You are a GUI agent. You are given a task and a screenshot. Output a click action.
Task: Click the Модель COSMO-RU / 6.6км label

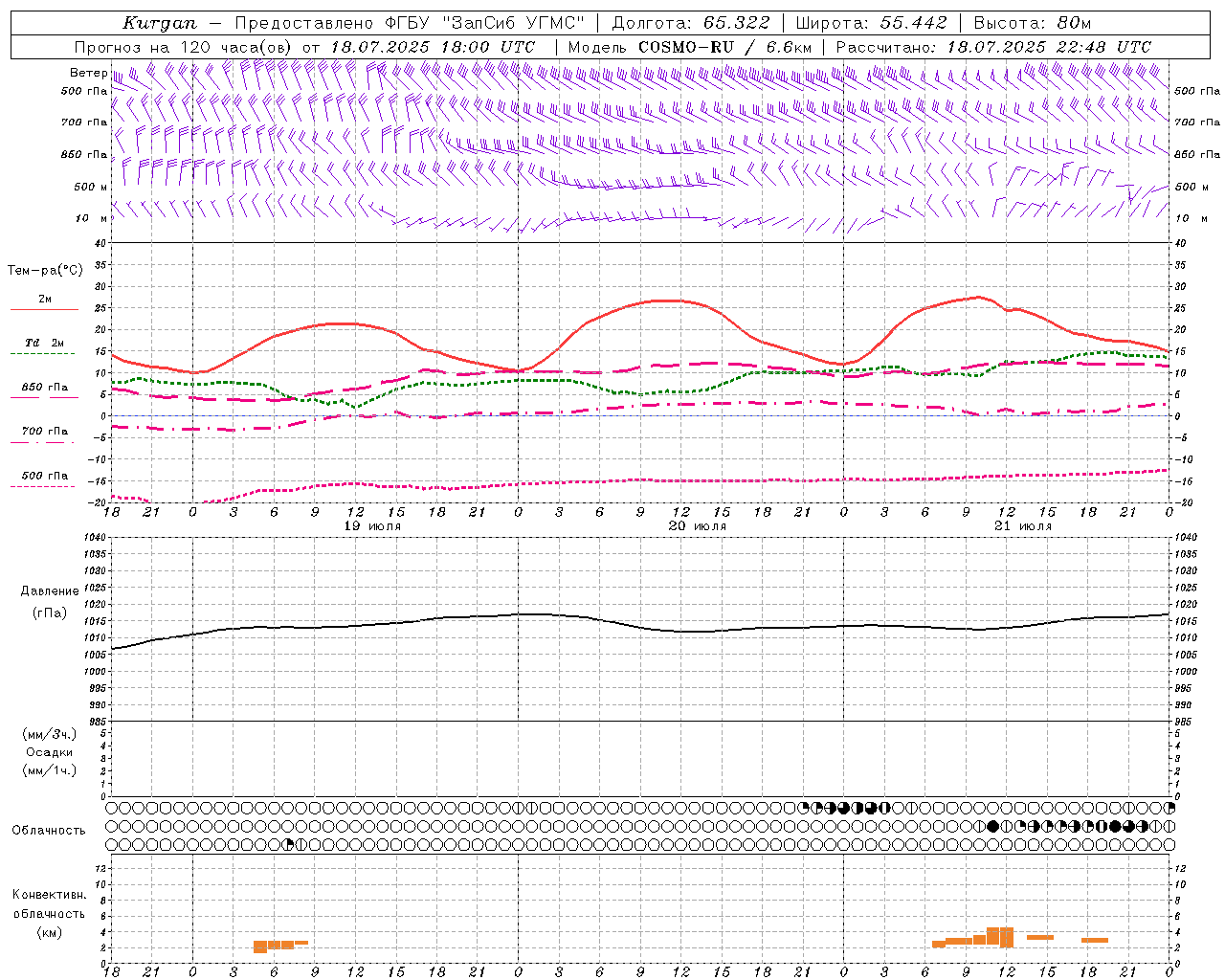tap(690, 47)
